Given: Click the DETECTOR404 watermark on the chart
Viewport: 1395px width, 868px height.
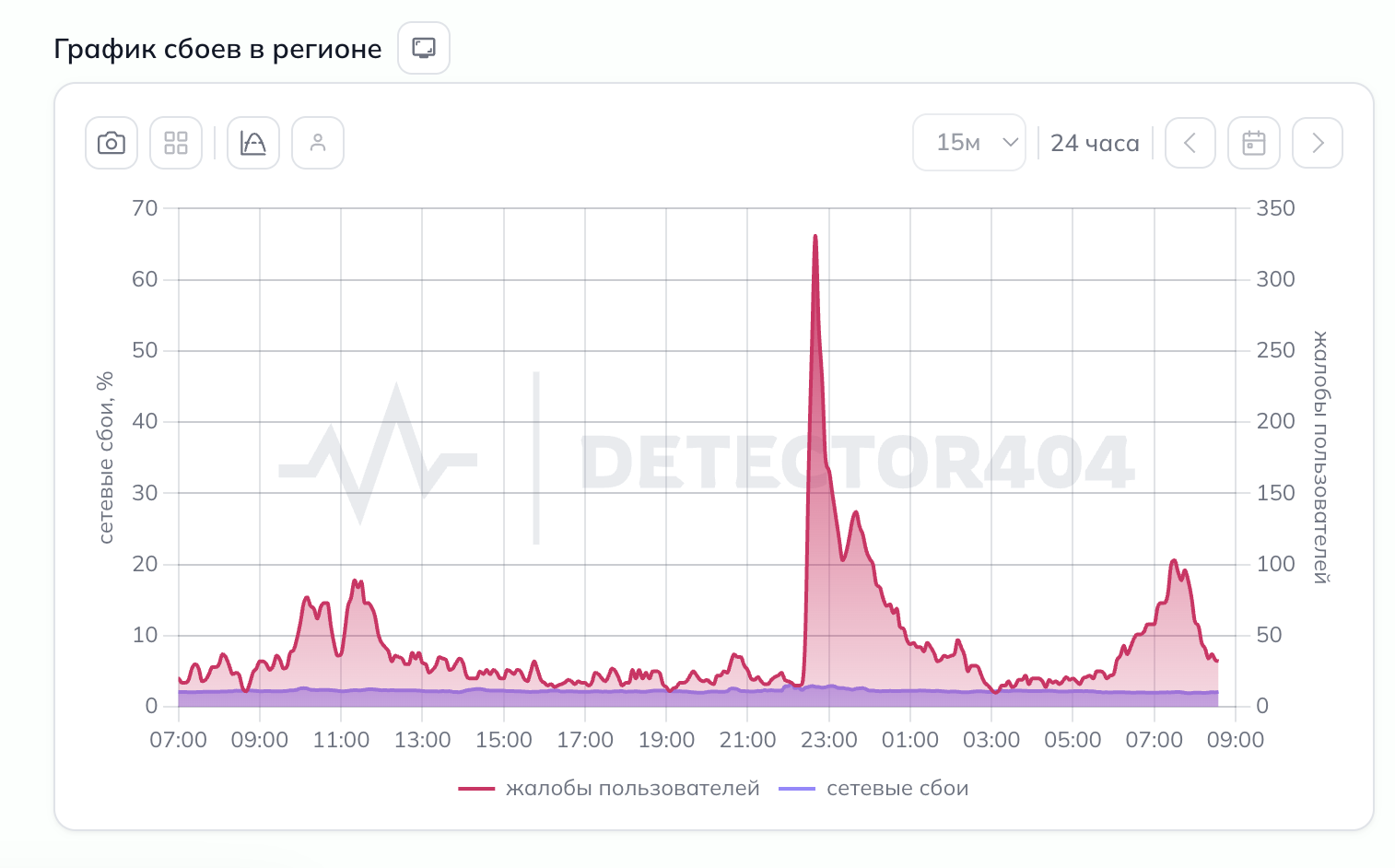Looking at the screenshot, I should pos(857,463).
